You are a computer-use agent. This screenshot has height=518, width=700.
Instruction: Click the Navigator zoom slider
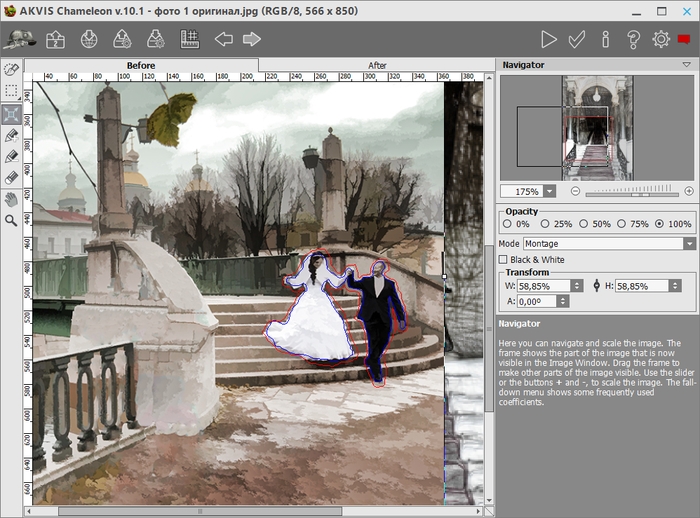(x=632, y=194)
